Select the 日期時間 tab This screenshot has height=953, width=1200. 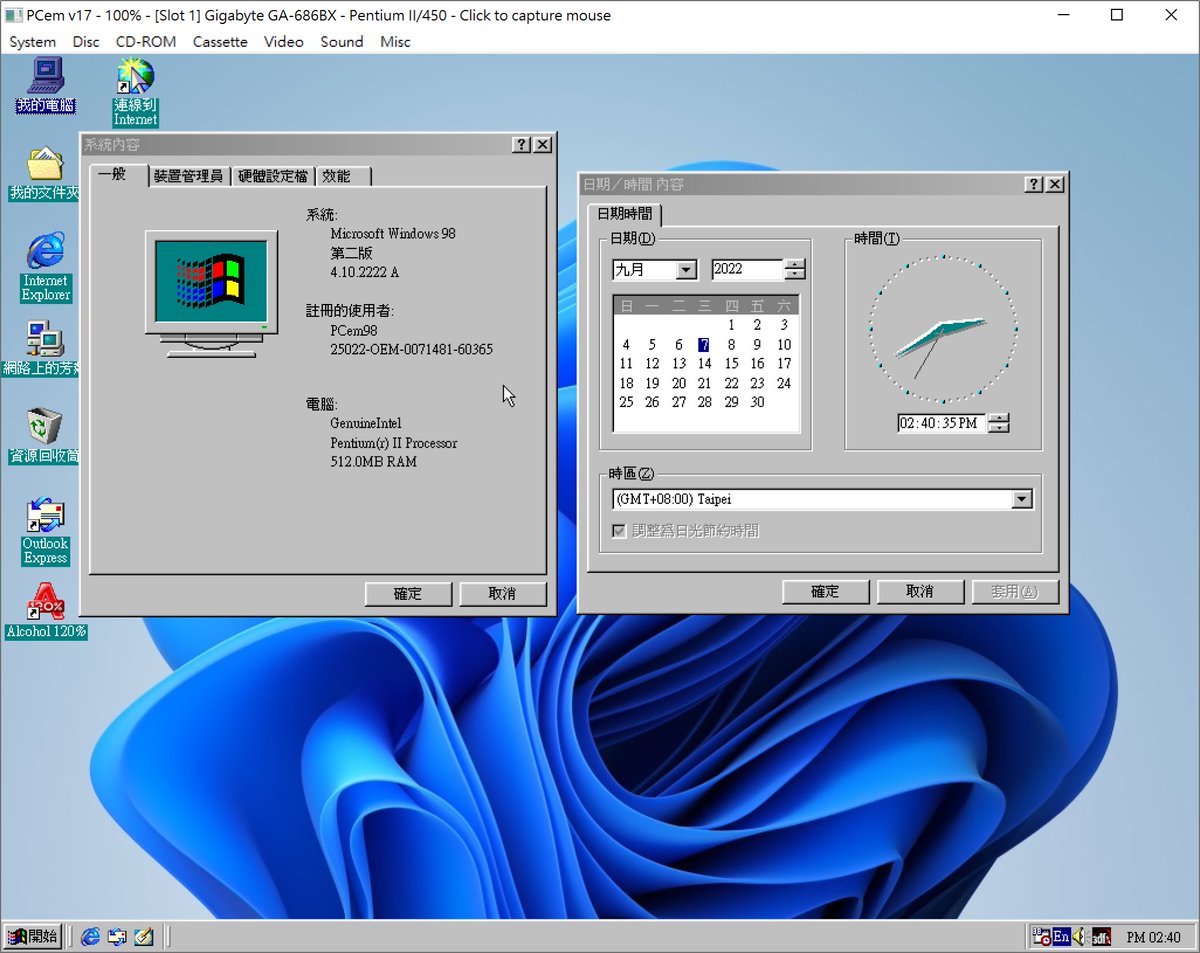click(625, 214)
